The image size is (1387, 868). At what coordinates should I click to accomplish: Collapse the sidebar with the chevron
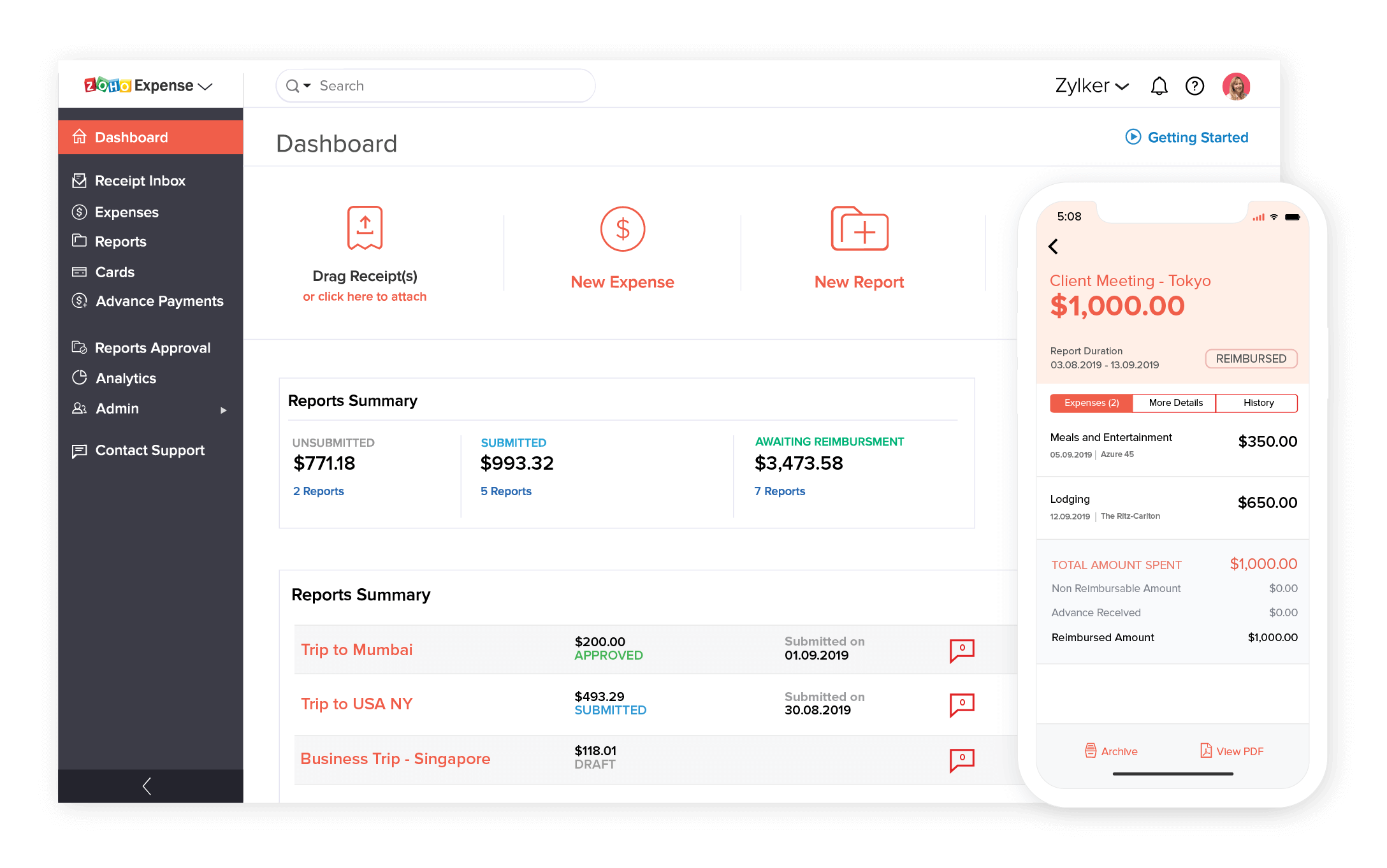[x=147, y=786]
